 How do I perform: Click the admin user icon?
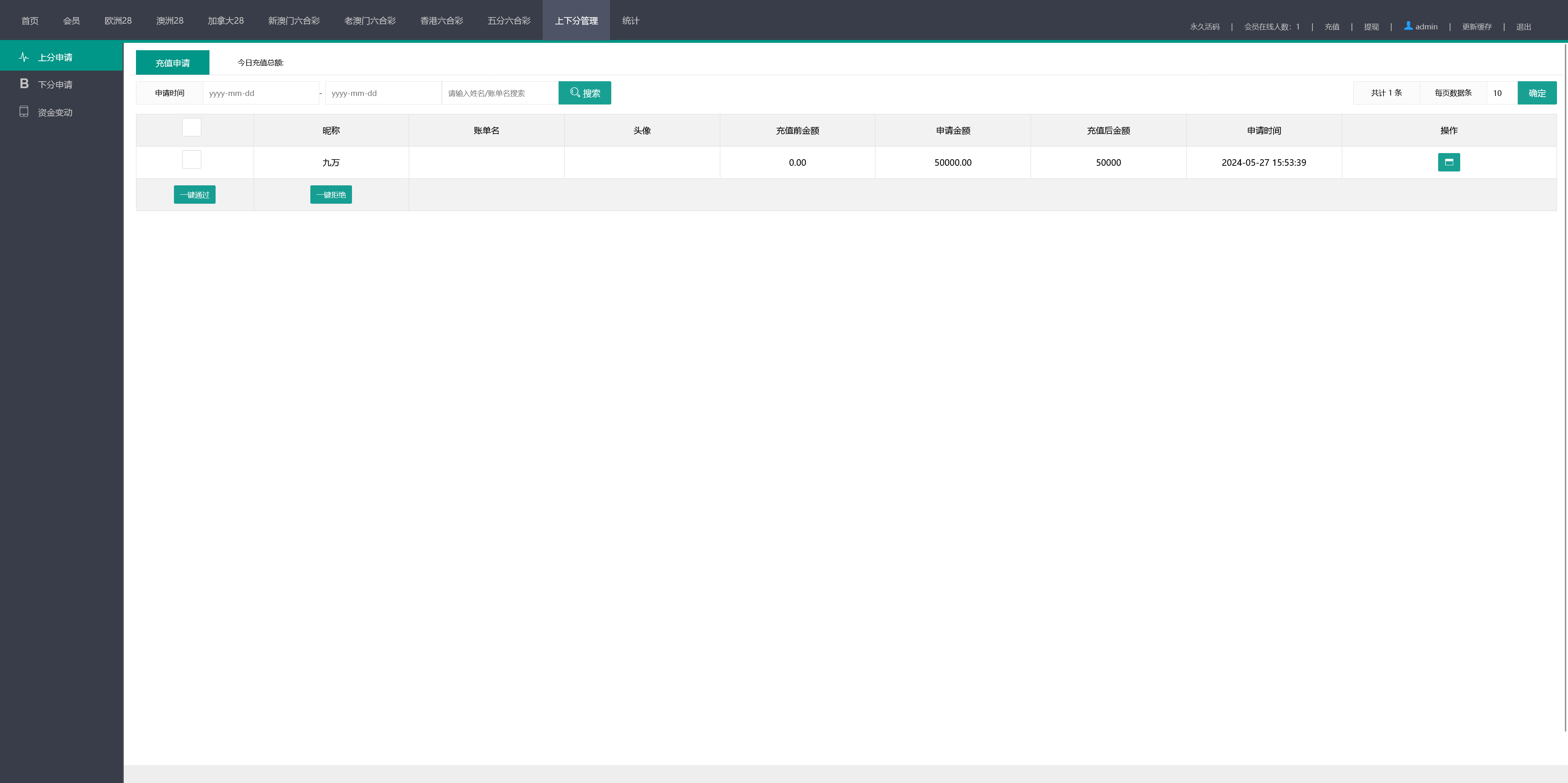tap(1408, 26)
